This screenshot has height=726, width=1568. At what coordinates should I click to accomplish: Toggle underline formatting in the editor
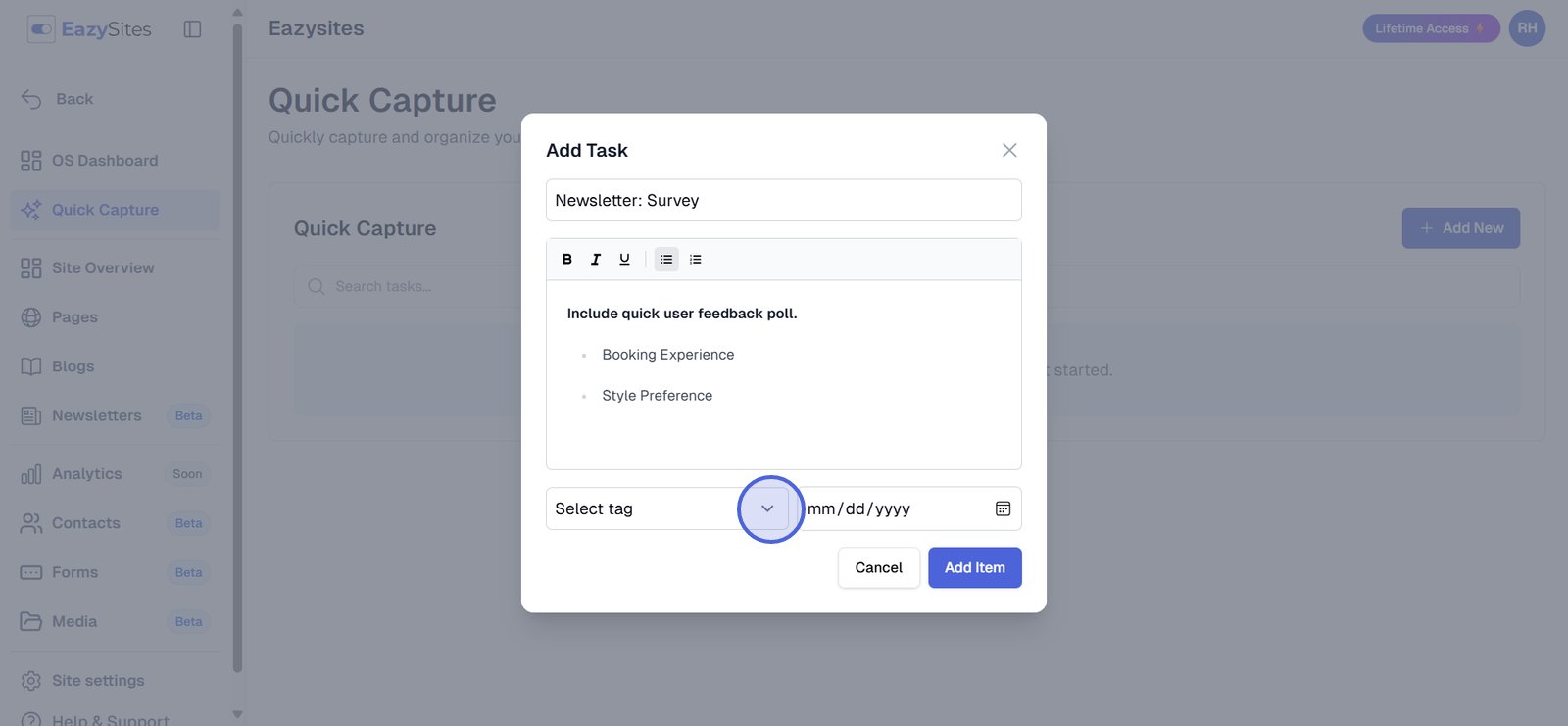click(624, 260)
